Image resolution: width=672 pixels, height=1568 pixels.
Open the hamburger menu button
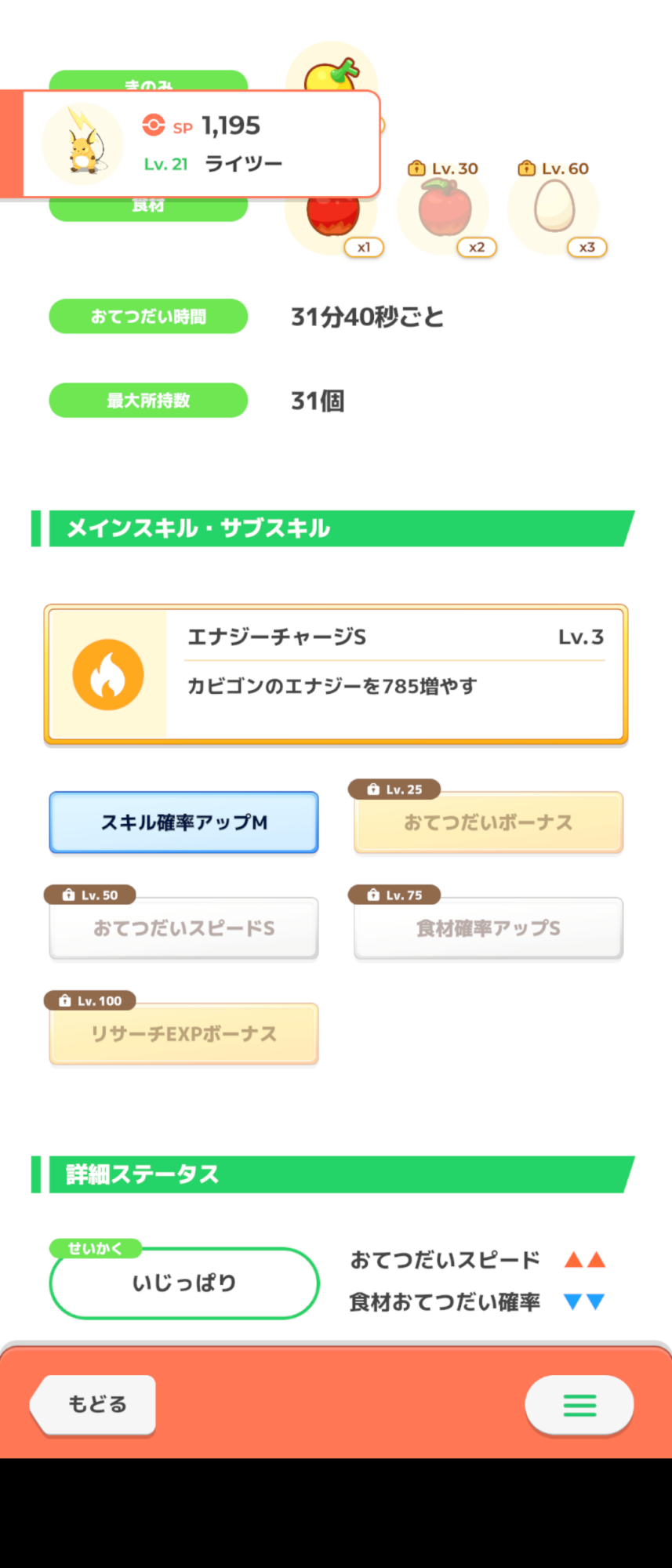pyautogui.click(x=579, y=1405)
